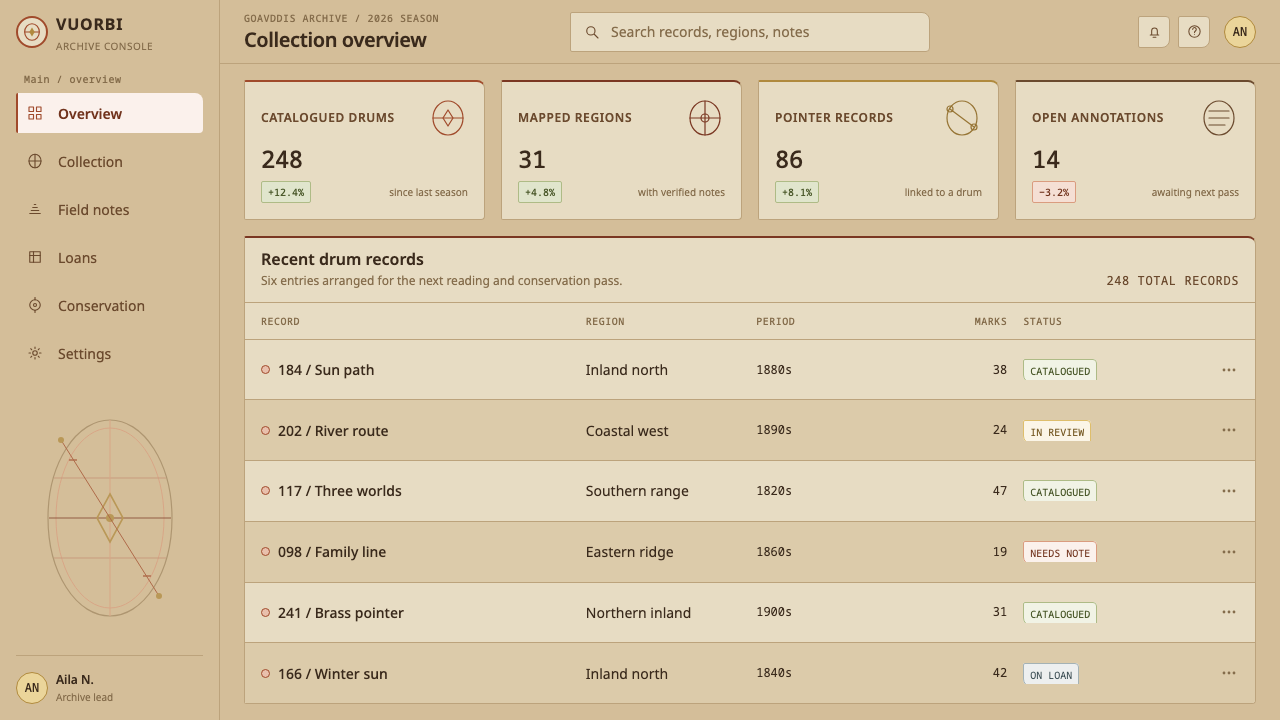Open more options for 202 / River route
Screen dimensions: 1280x720
[x=1229, y=430]
